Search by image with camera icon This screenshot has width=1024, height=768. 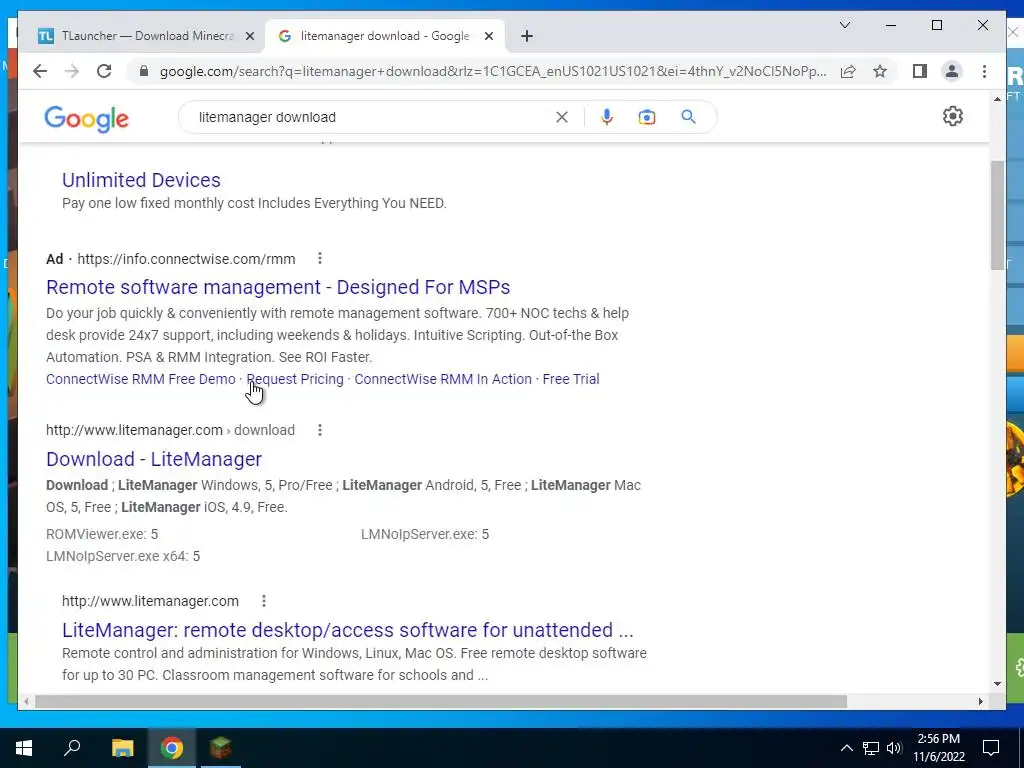tap(647, 117)
